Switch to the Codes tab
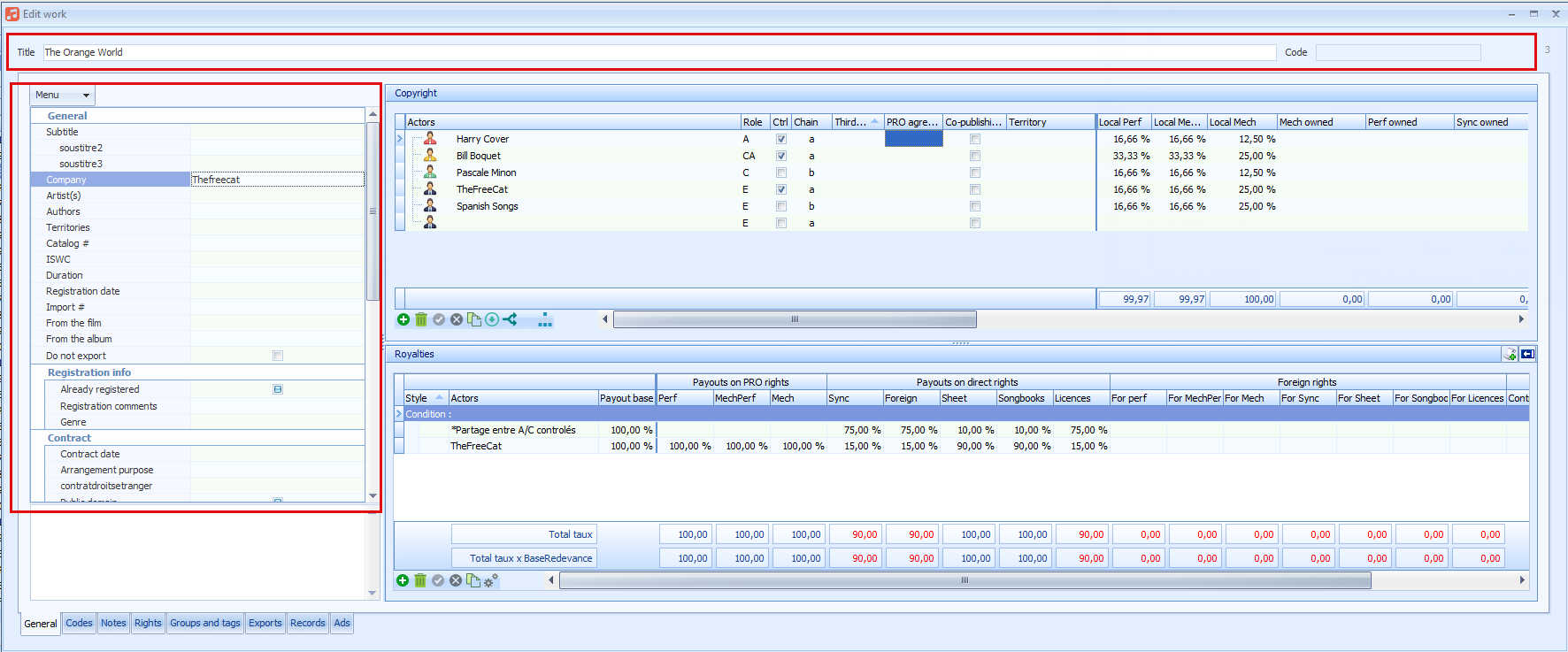 click(79, 623)
